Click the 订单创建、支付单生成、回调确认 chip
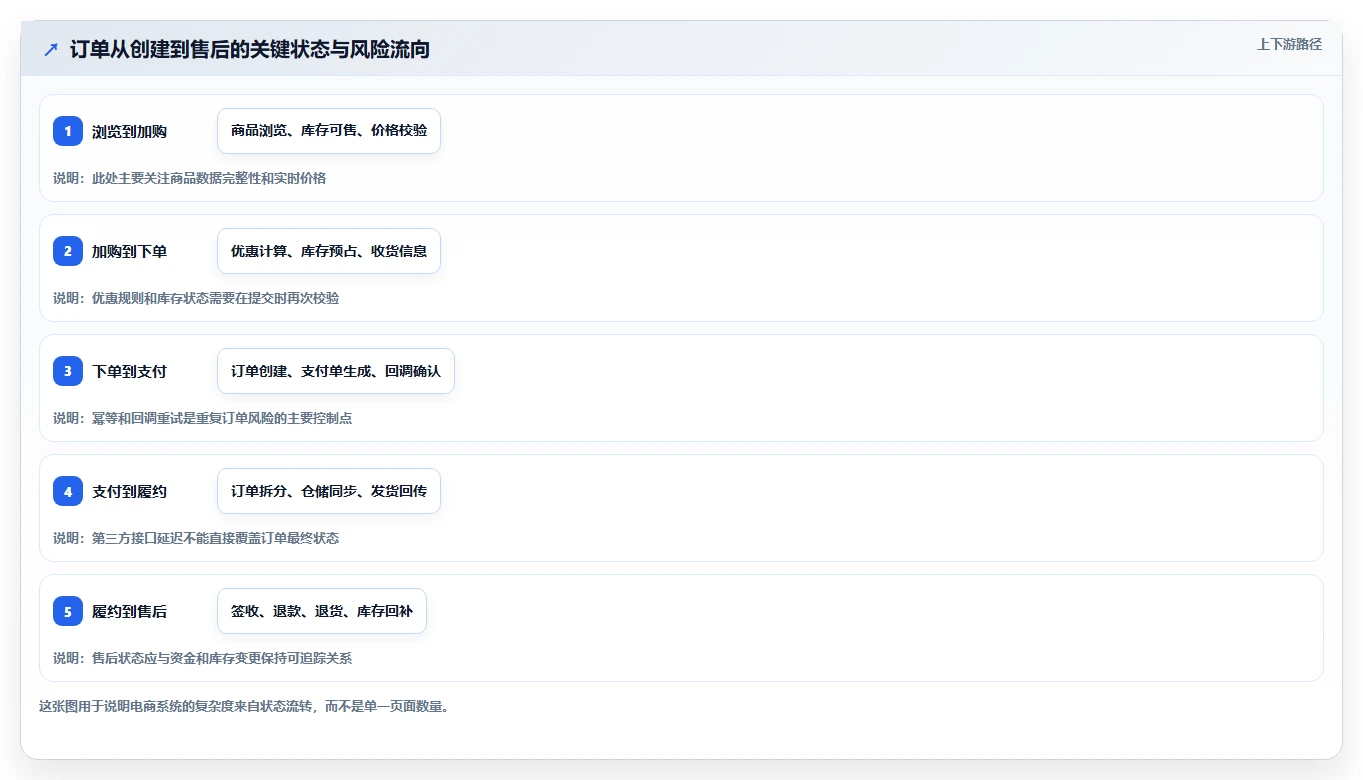1363x780 pixels. coord(336,371)
